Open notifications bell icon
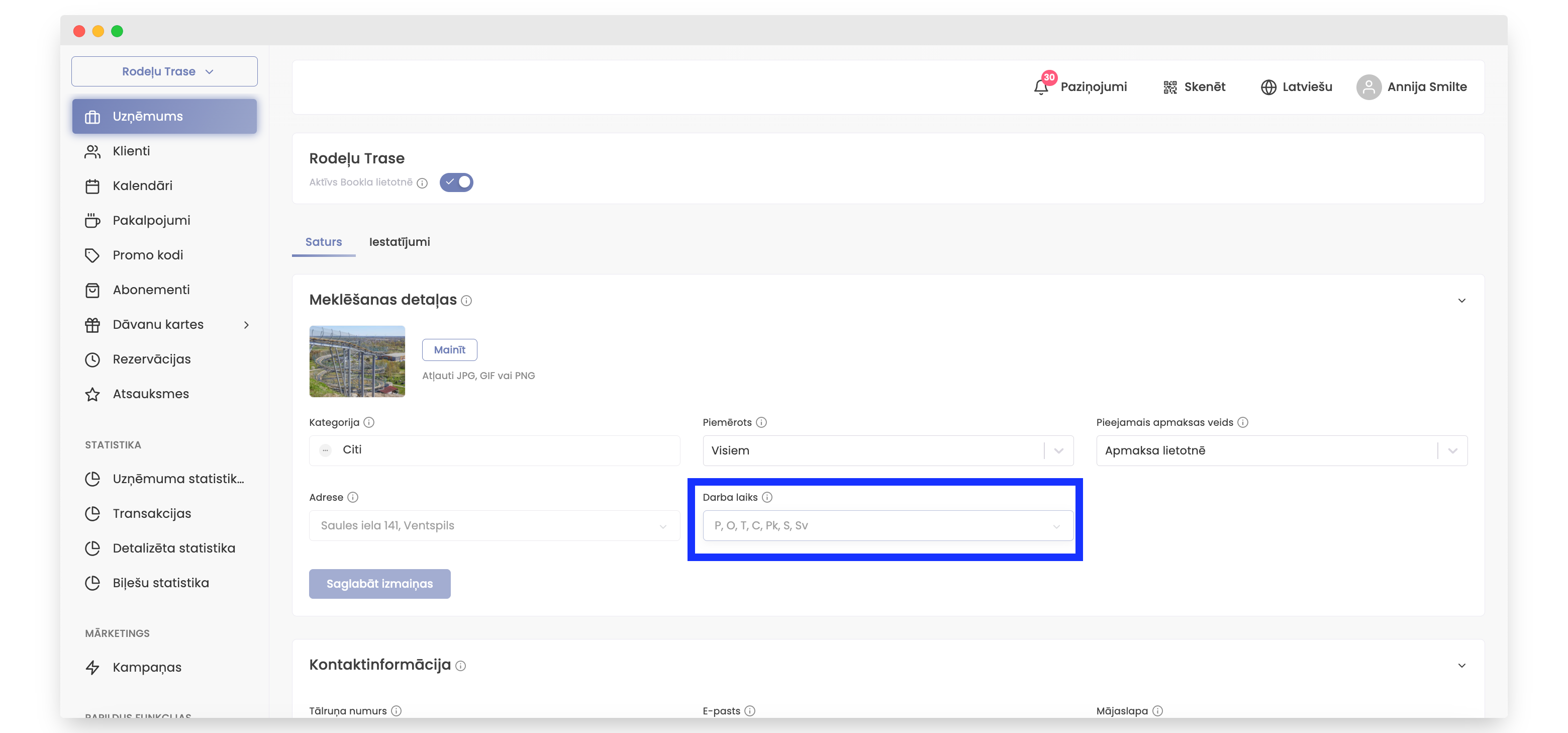The height and width of the screenshot is (733, 1568). [1041, 87]
